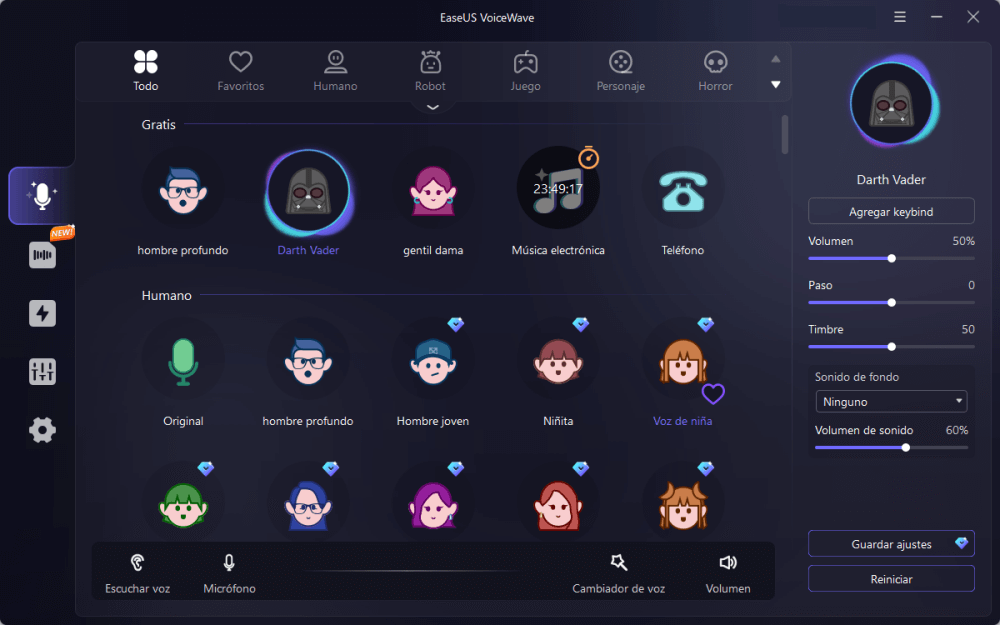Switch to the Todo tab
The image size is (1000, 625).
[145, 71]
